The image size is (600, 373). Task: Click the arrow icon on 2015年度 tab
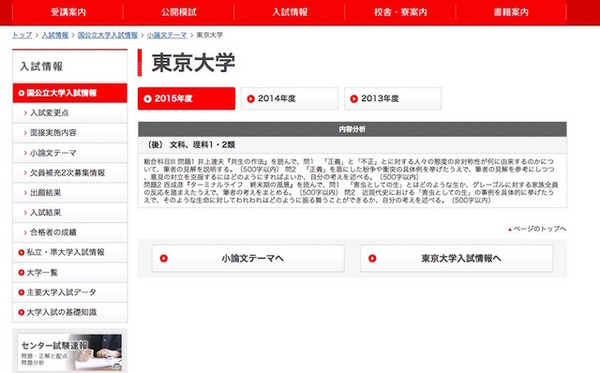click(148, 99)
